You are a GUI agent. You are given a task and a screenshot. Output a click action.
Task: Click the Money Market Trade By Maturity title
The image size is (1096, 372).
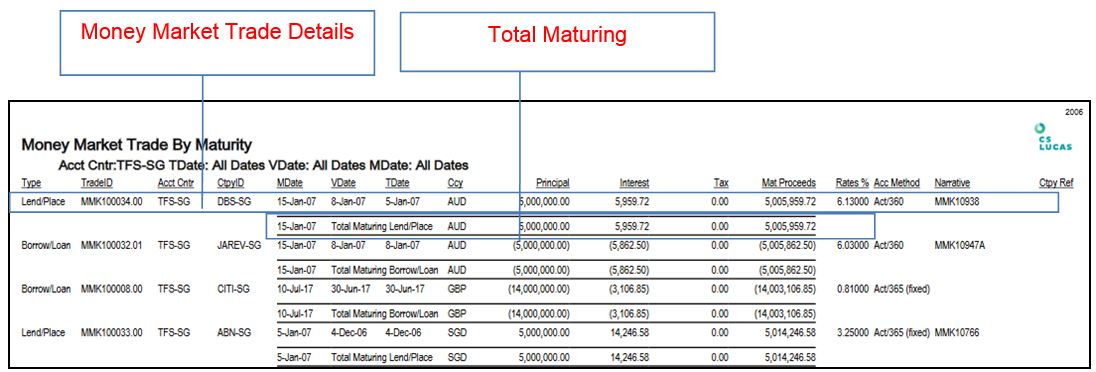[x=137, y=145]
